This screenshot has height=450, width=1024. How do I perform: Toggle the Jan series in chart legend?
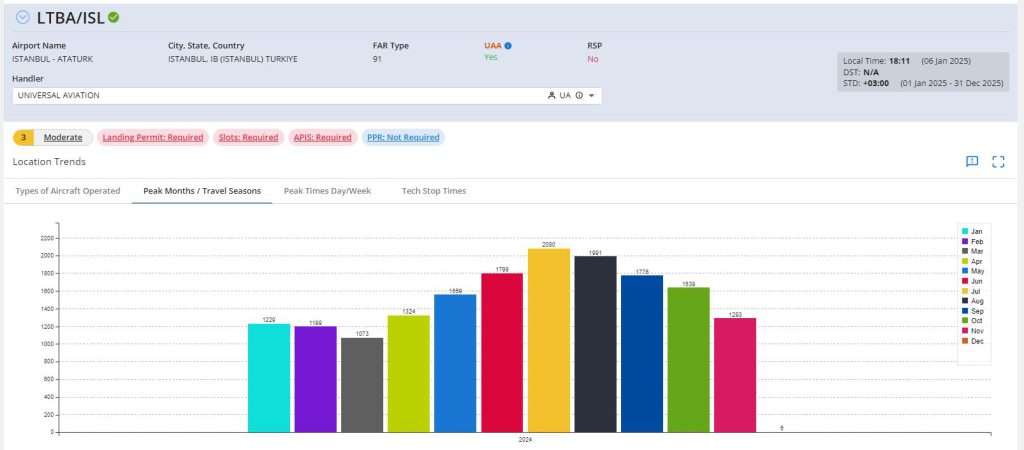(975, 231)
